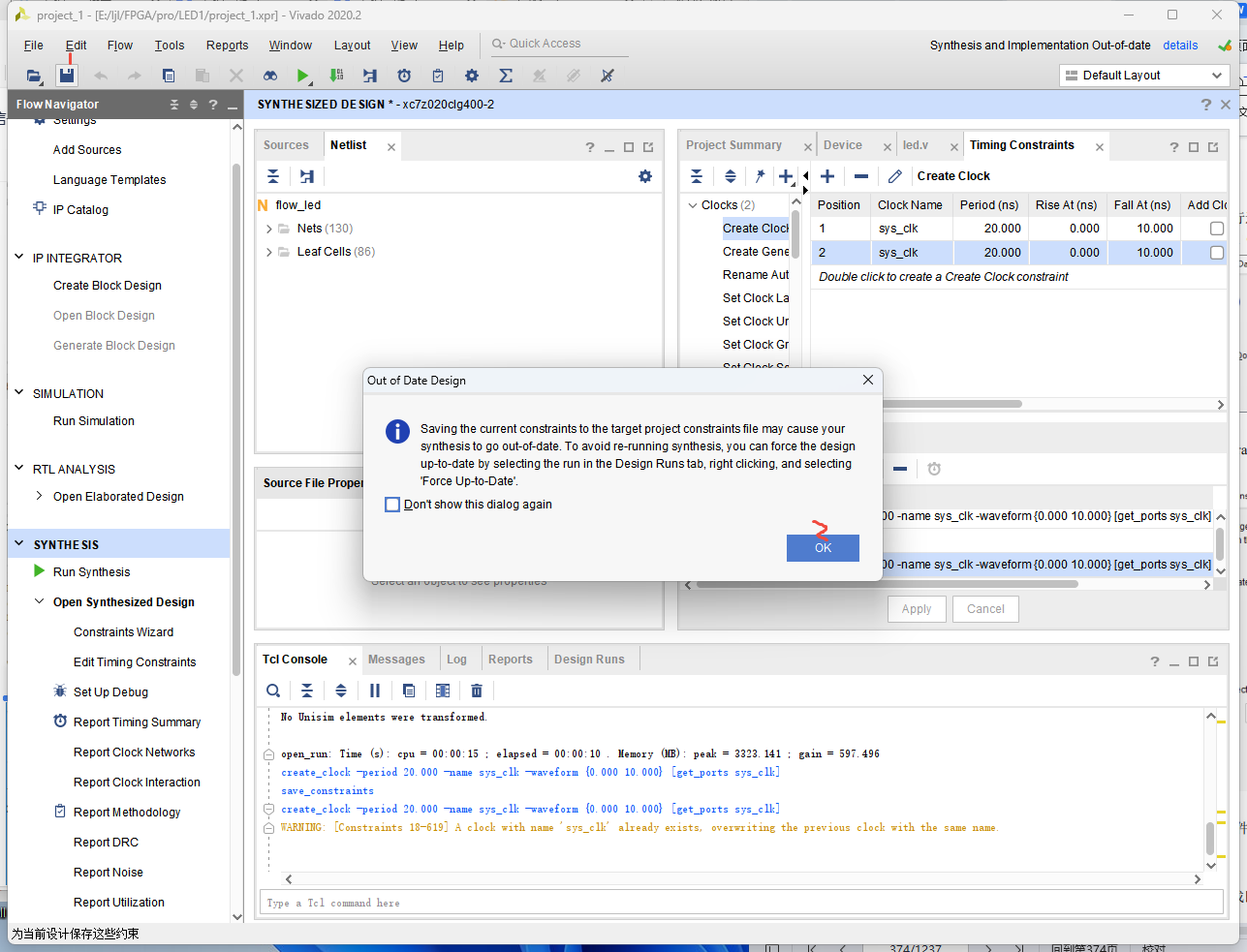This screenshot has height=952, width=1247.
Task: Click the Flow Navigator vertical scrollbar
Action: click(236, 418)
